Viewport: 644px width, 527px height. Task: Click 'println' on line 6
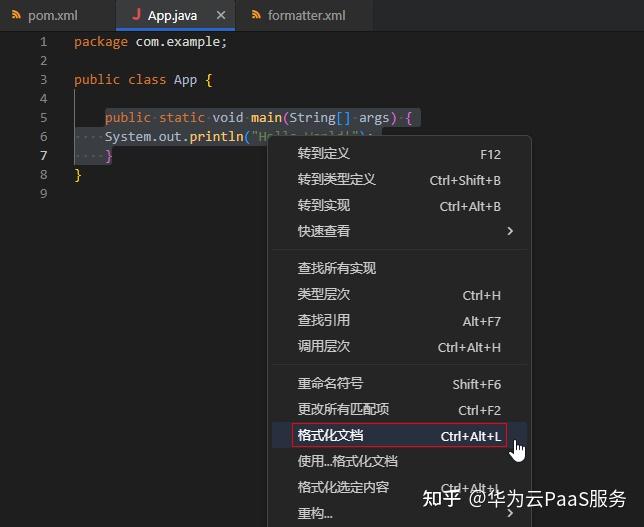click(x=216, y=137)
